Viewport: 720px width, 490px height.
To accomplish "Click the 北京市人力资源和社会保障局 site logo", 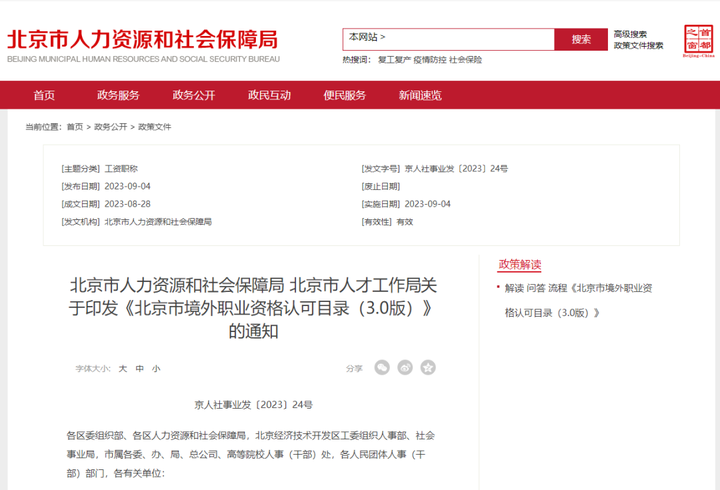I will point(143,45).
